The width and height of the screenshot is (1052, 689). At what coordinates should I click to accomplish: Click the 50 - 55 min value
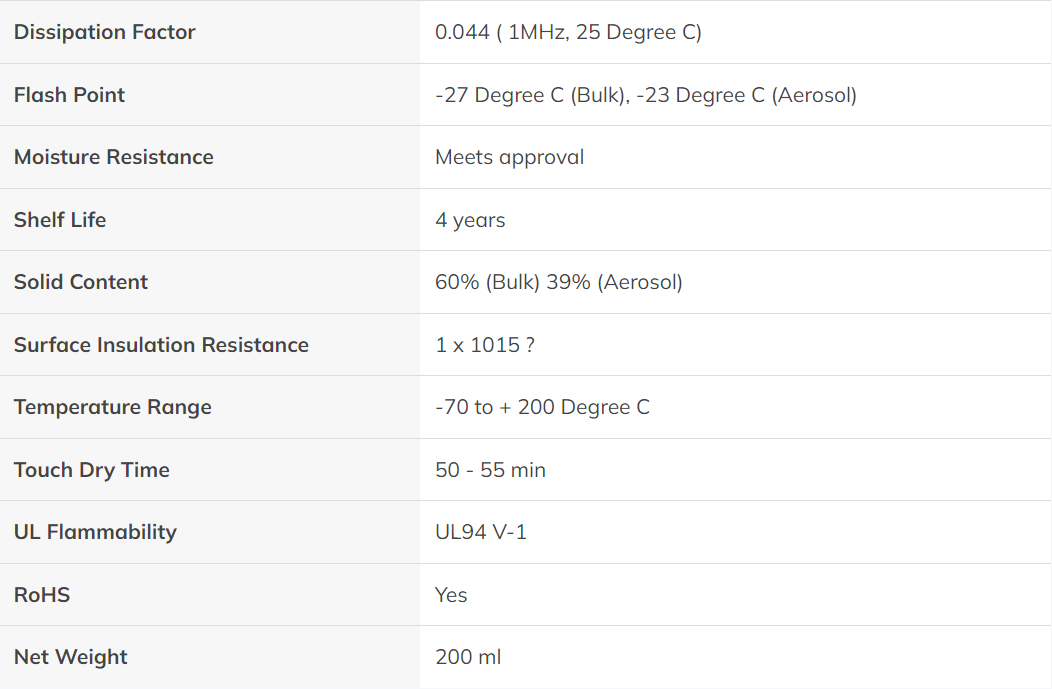(x=490, y=470)
